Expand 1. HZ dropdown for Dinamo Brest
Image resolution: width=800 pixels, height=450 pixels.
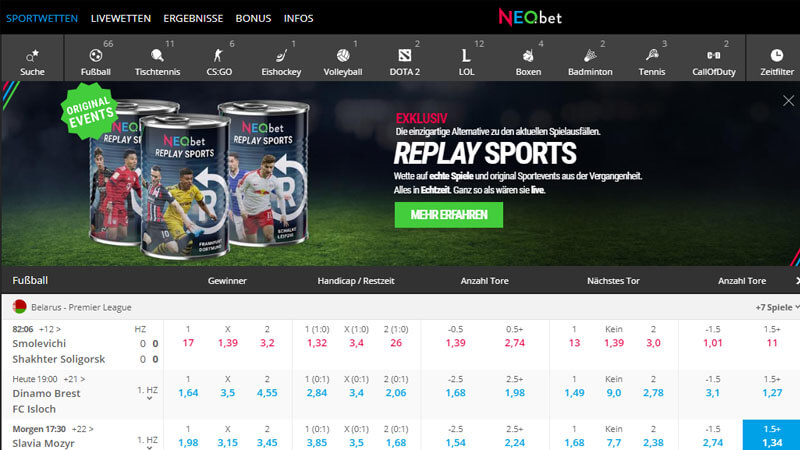[147, 393]
